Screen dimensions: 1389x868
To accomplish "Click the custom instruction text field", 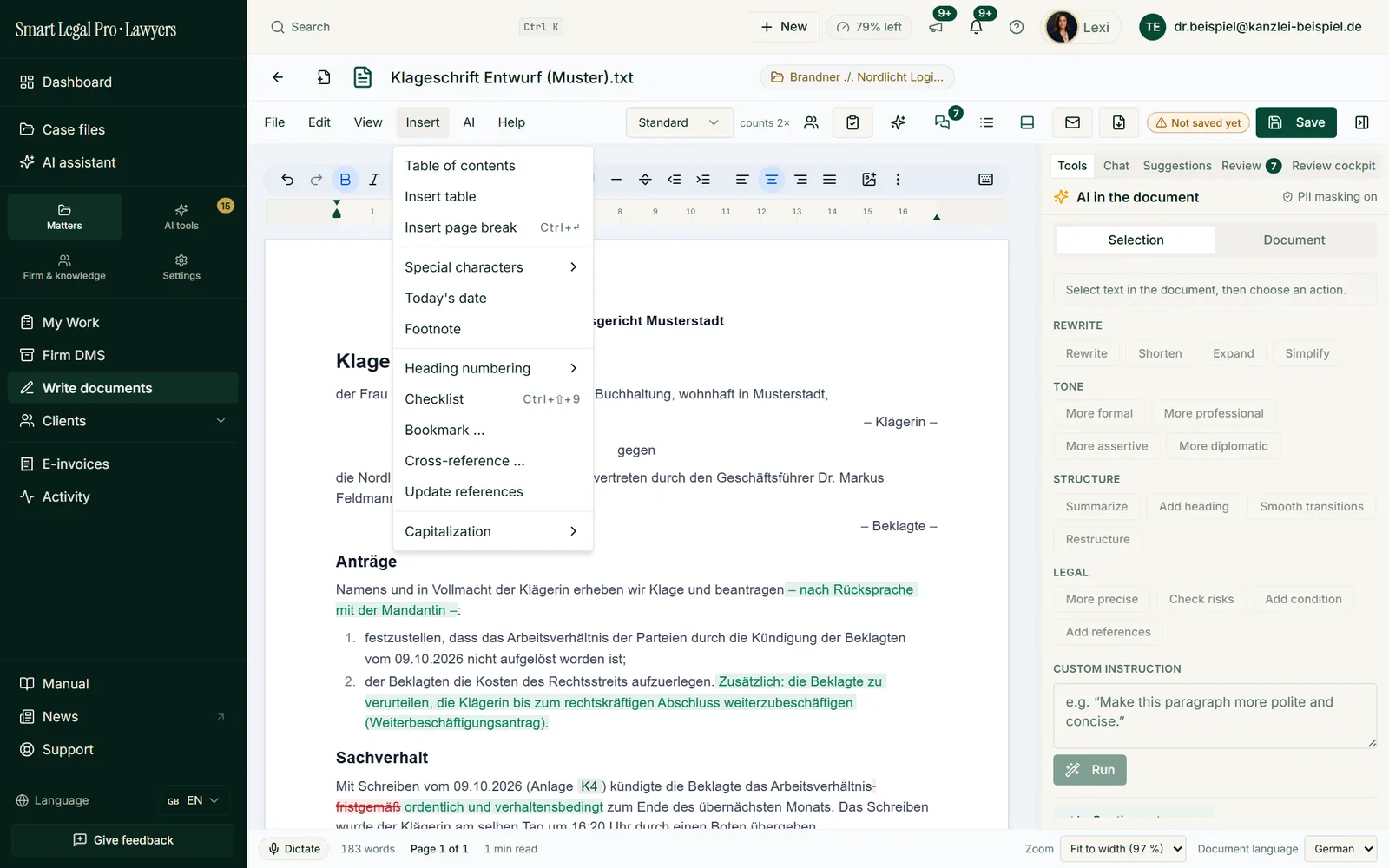I will tap(1215, 716).
